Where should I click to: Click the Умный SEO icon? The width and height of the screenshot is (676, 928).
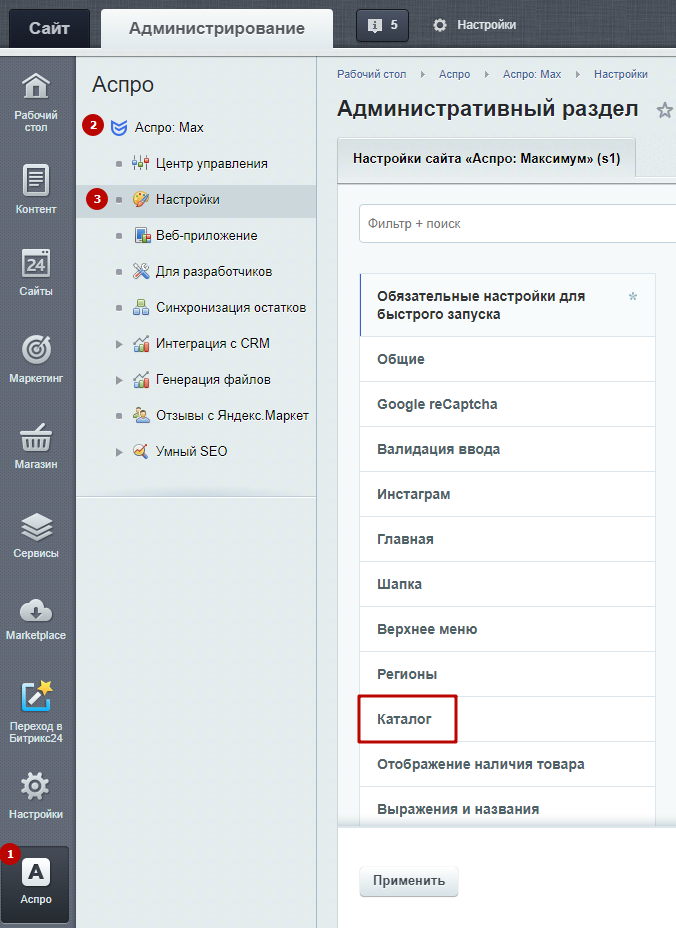point(140,452)
